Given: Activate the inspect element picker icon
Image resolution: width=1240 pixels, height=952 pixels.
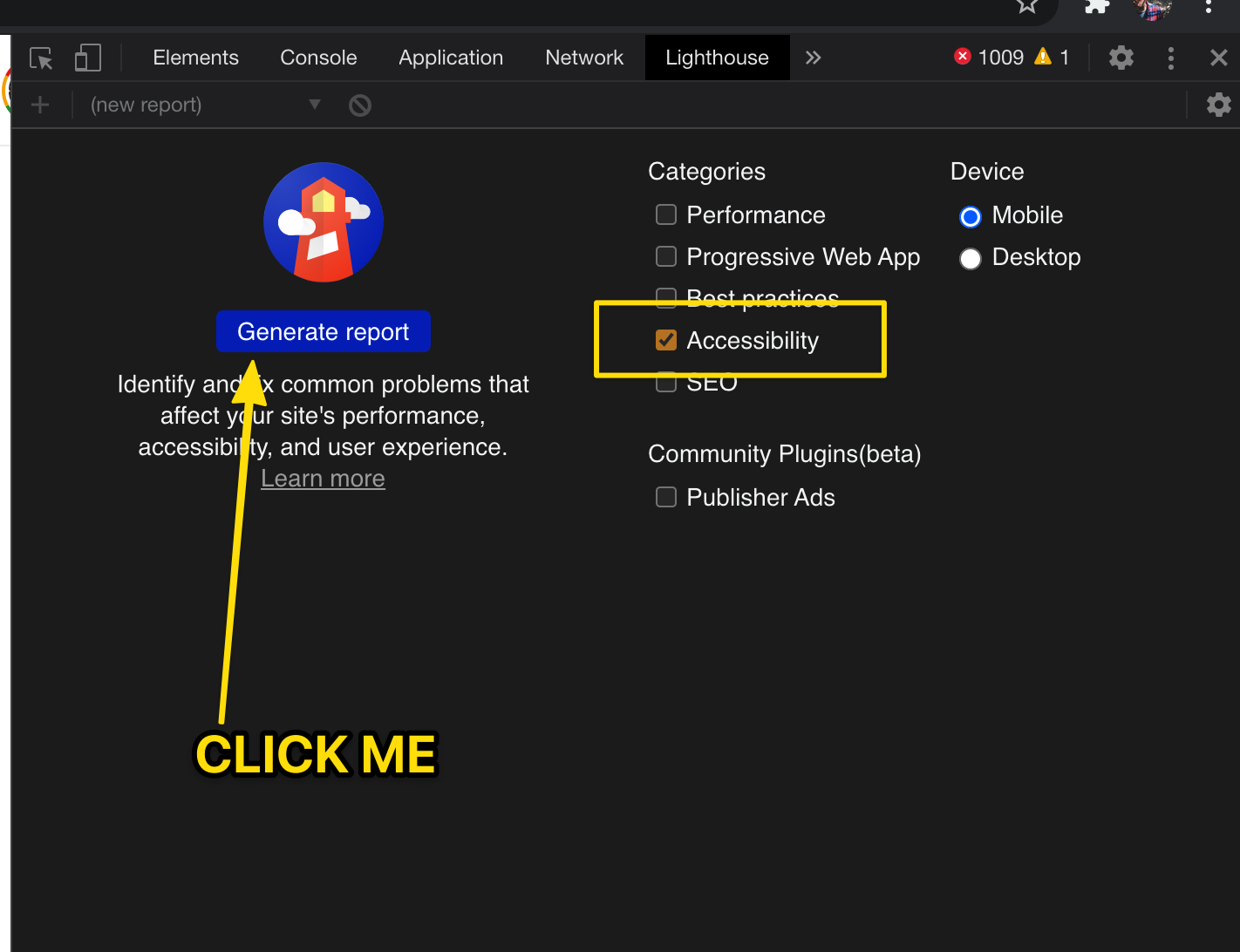Looking at the screenshot, I should pyautogui.click(x=41, y=58).
